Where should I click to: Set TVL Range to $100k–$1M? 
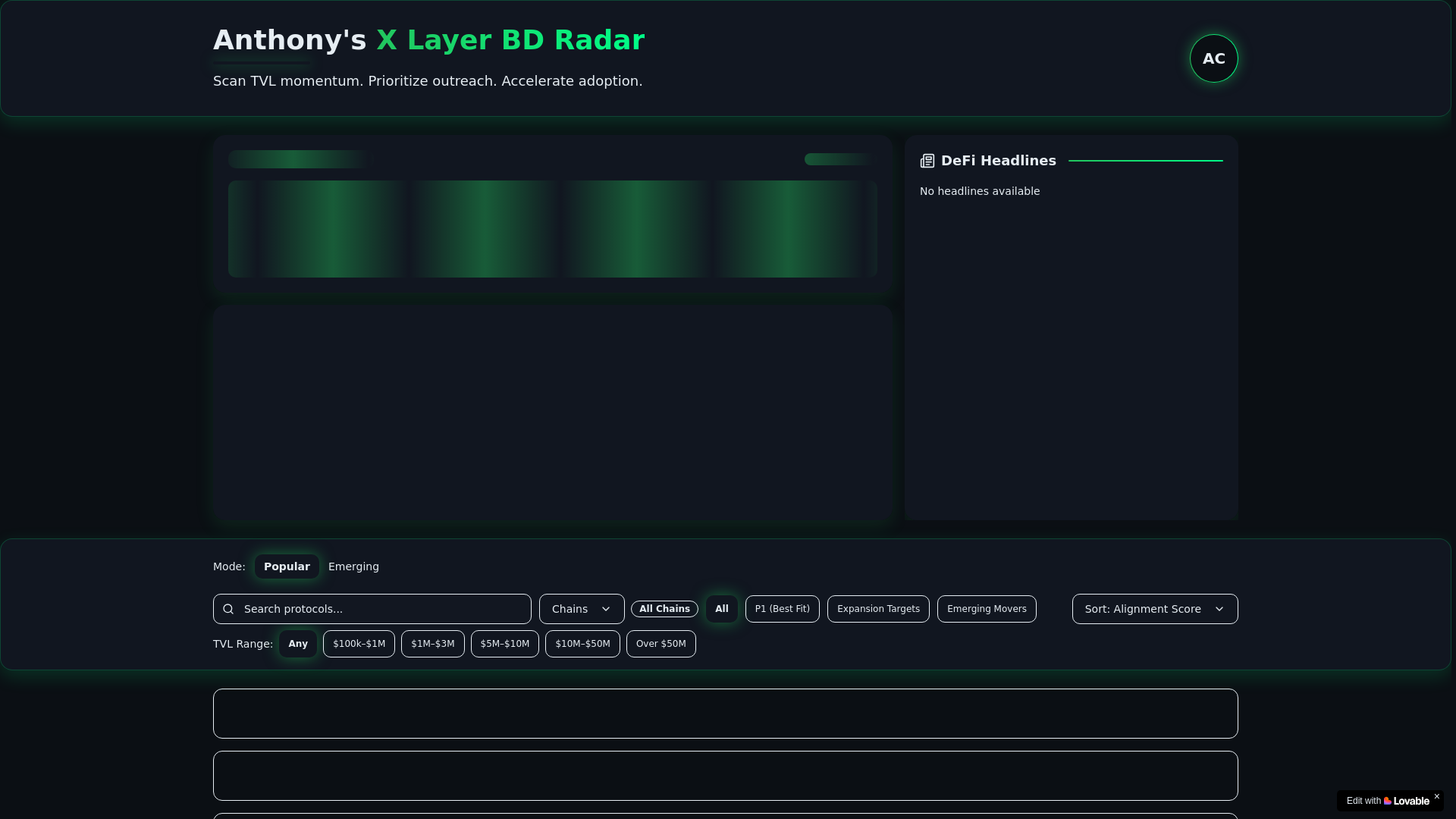tap(359, 644)
